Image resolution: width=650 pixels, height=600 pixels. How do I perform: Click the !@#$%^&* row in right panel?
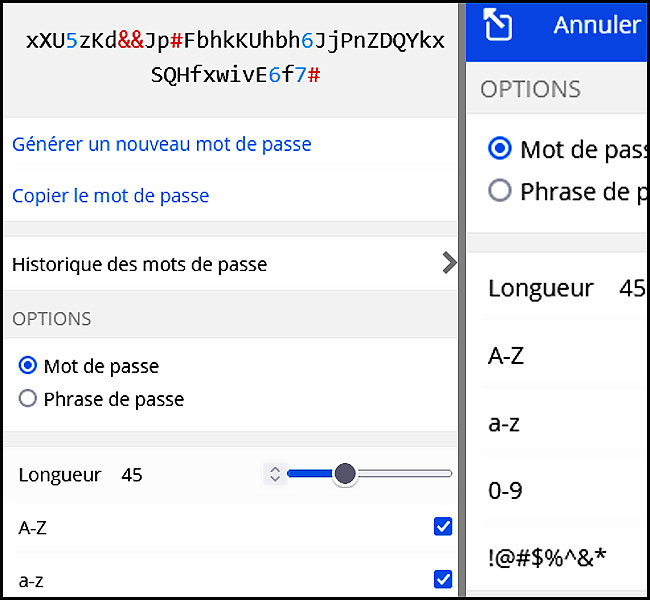coord(557,557)
